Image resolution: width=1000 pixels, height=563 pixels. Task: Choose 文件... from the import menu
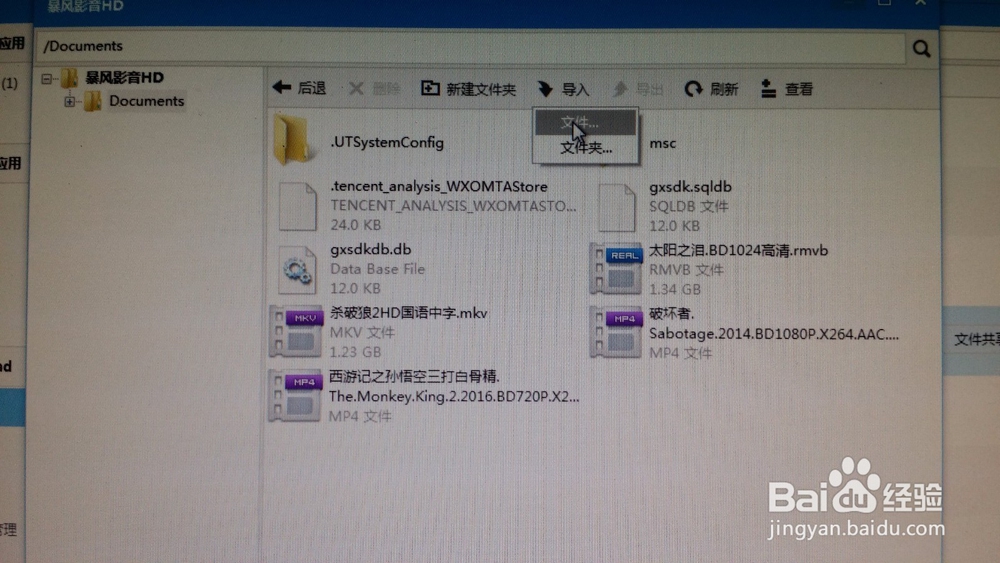click(x=585, y=122)
